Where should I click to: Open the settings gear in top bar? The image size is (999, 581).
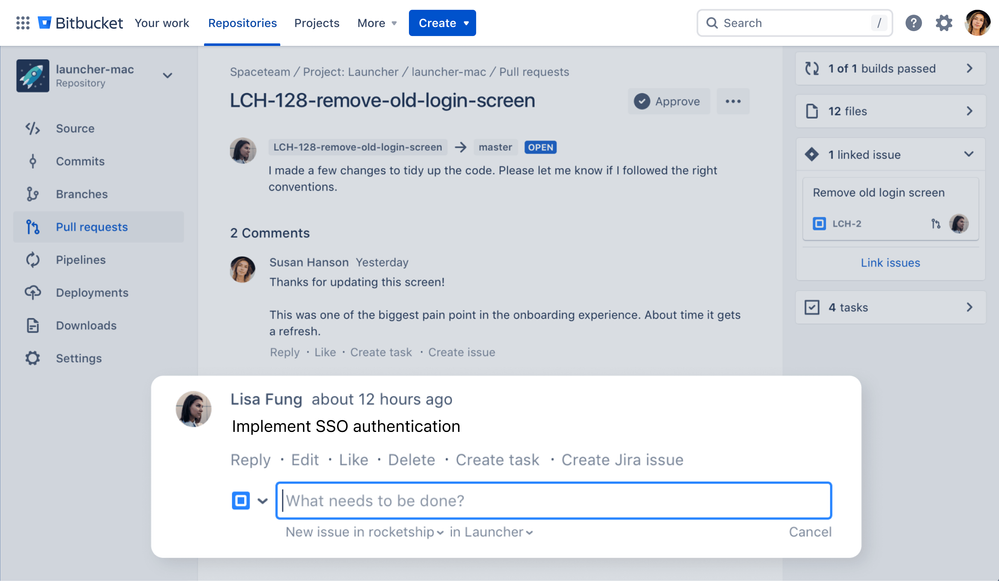tap(944, 23)
